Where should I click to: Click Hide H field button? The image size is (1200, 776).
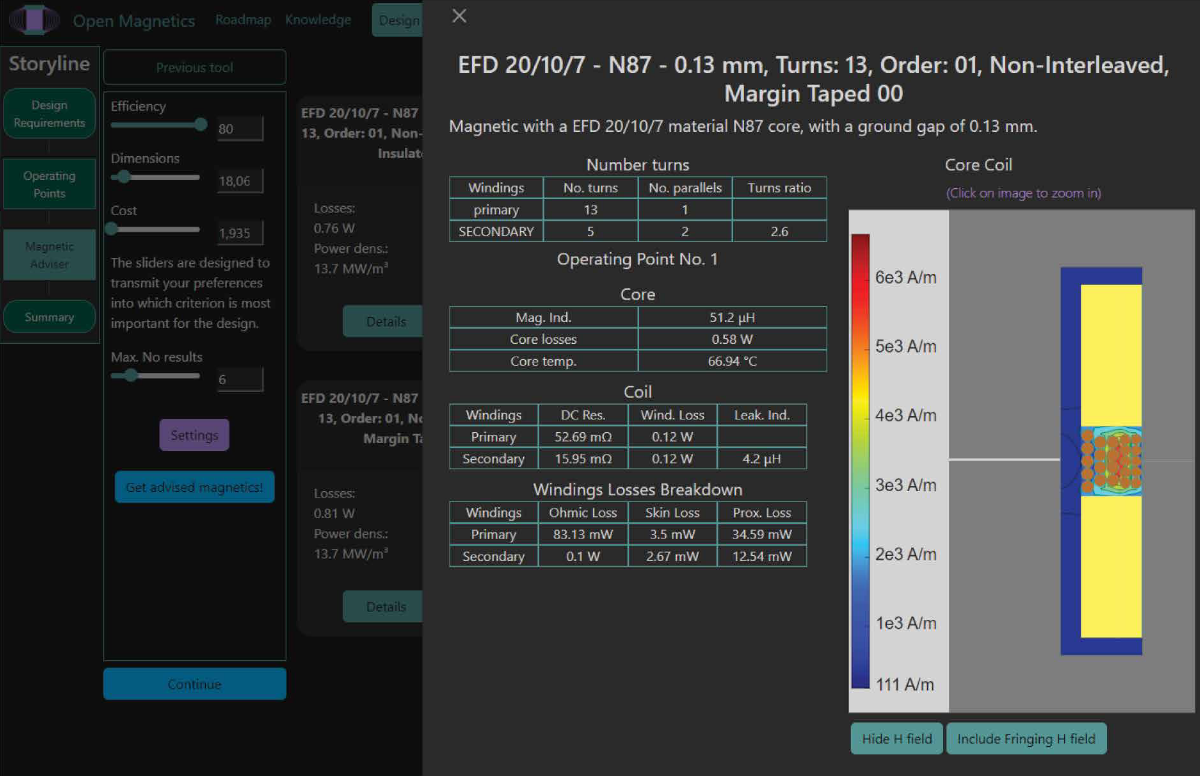point(897,739)
